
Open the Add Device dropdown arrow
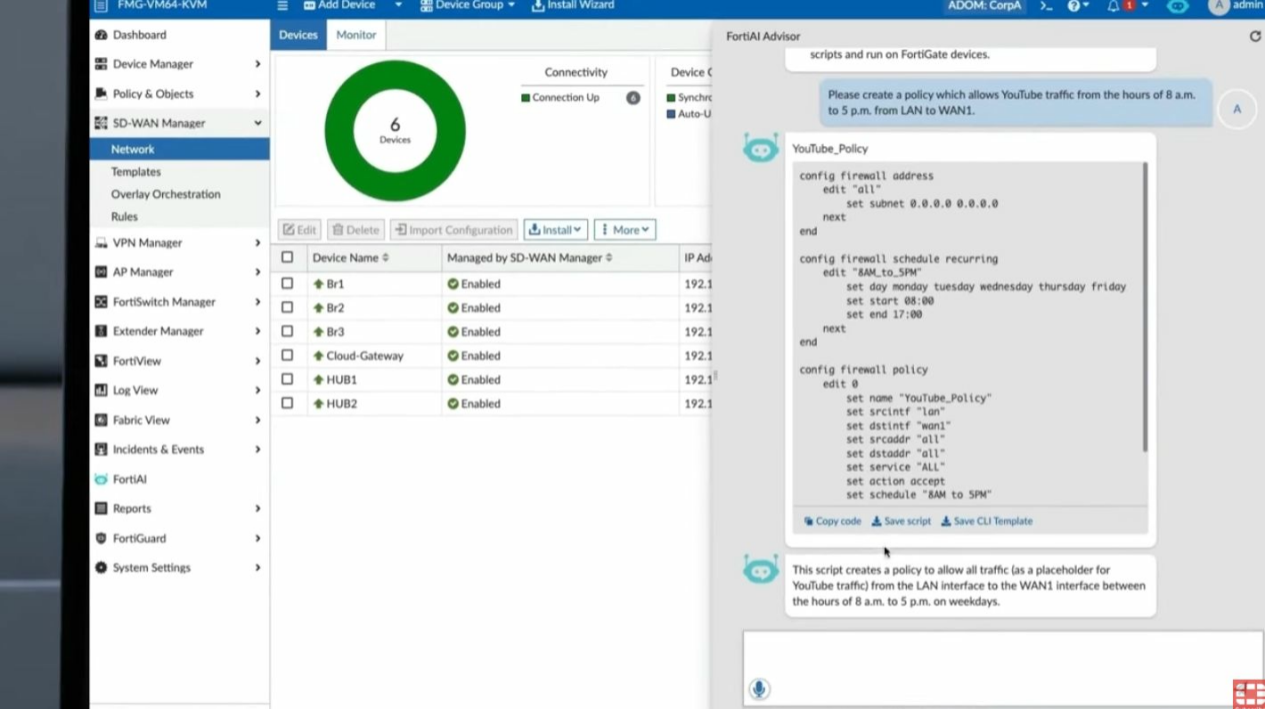pos(398,5)
